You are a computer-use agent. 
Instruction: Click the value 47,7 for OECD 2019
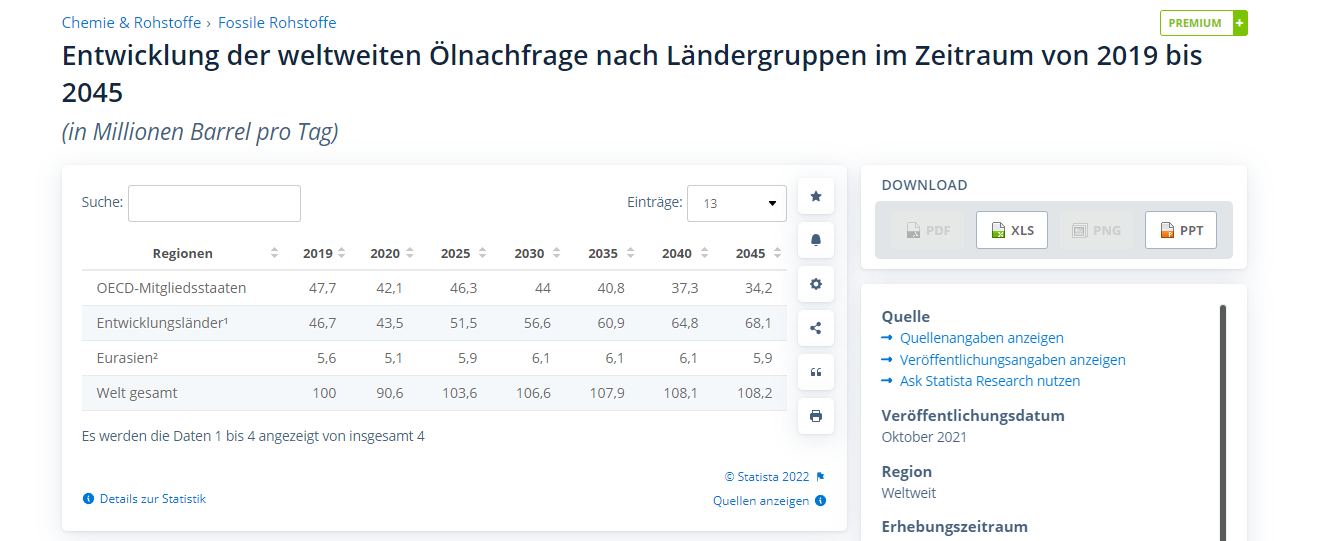(x=323, y=288)
